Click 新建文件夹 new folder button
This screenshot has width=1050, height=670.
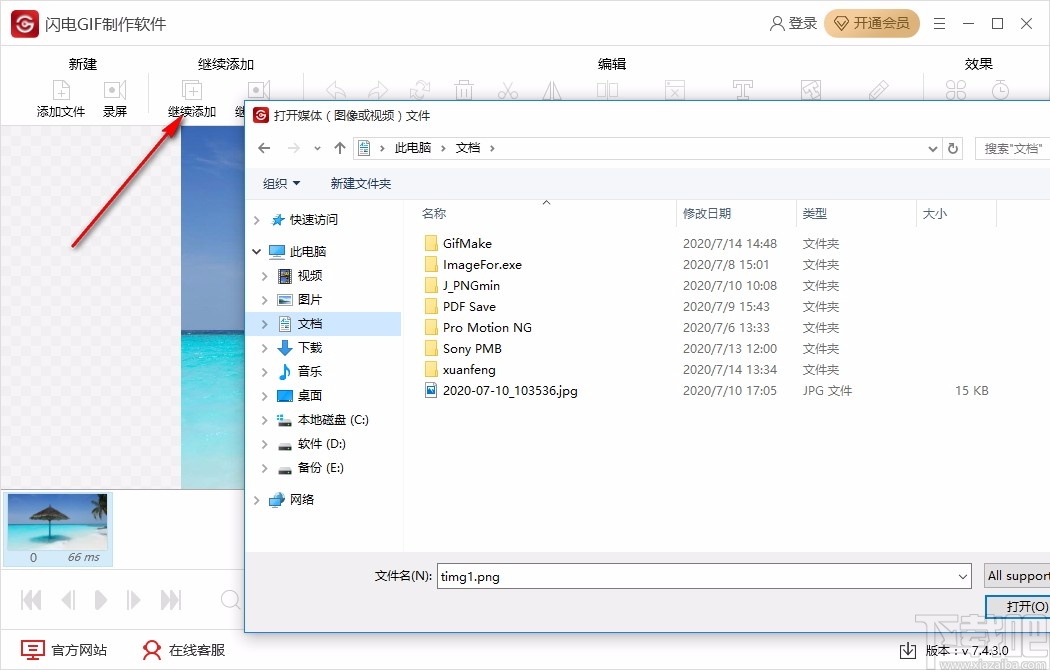(x=360, y=183)
